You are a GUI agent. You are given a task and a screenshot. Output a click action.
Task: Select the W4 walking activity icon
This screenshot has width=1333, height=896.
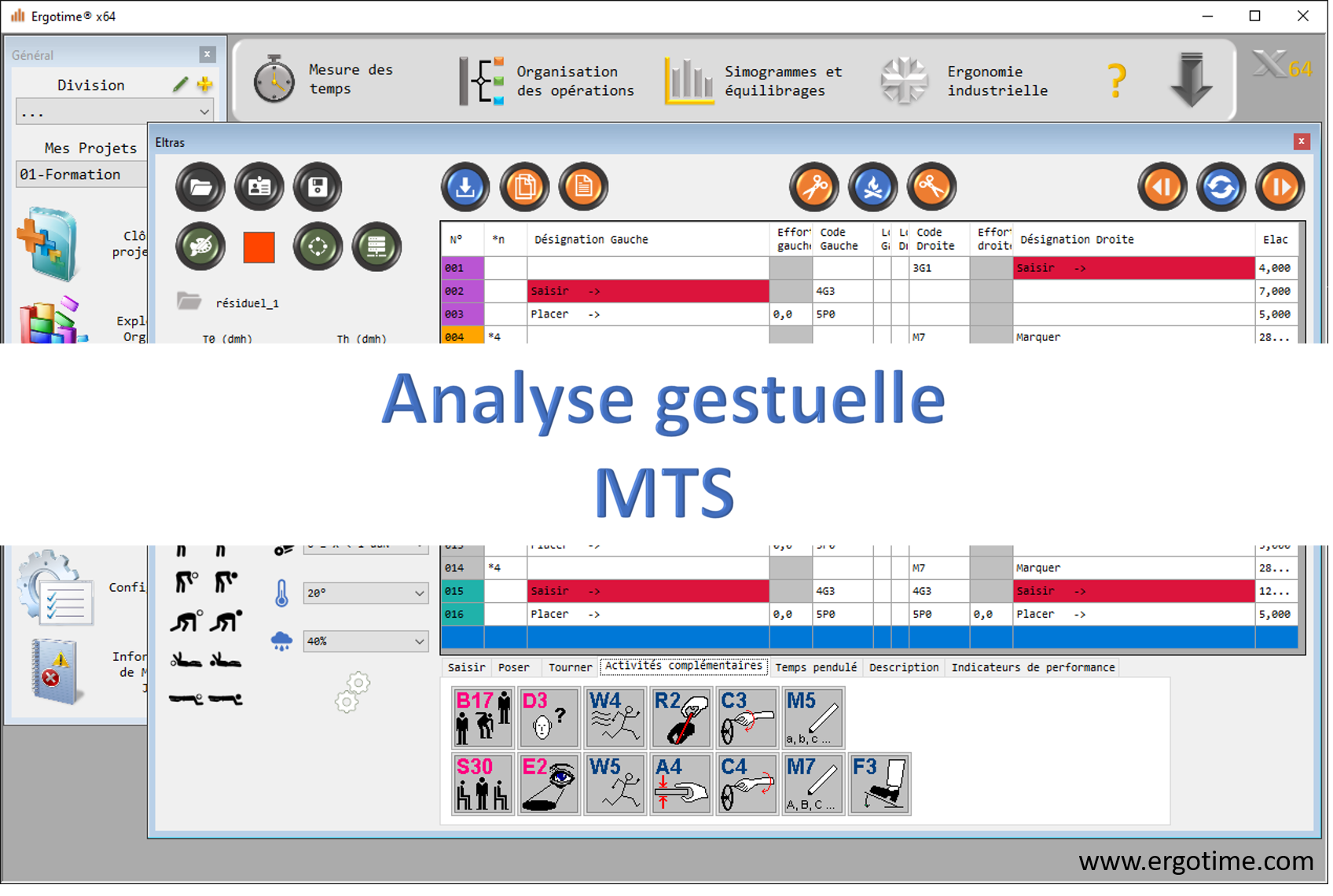coord(615,718)
